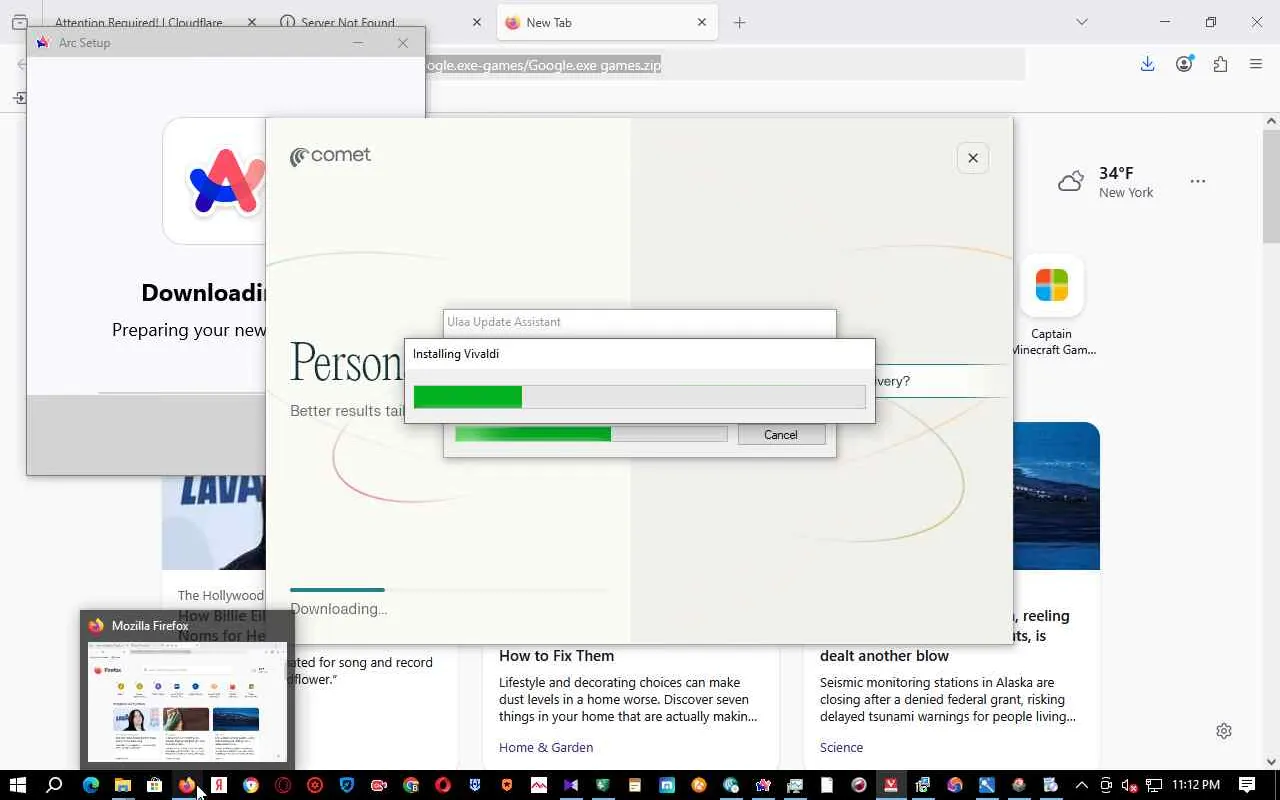
Task: Close the New Tab tab
Action: click(702, 22)
